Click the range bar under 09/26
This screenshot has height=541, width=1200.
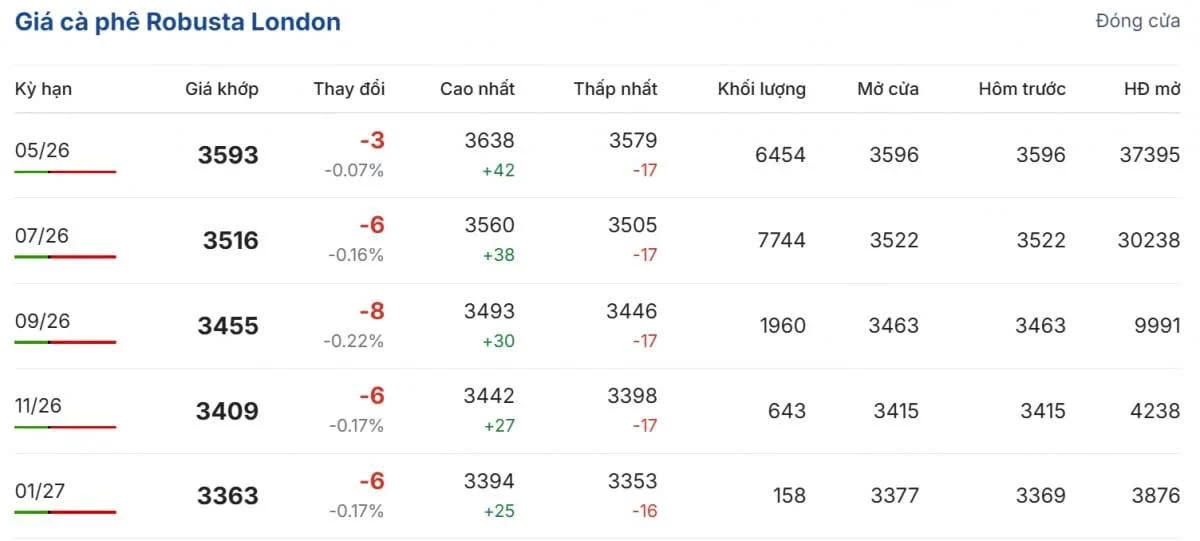point(65,342)
